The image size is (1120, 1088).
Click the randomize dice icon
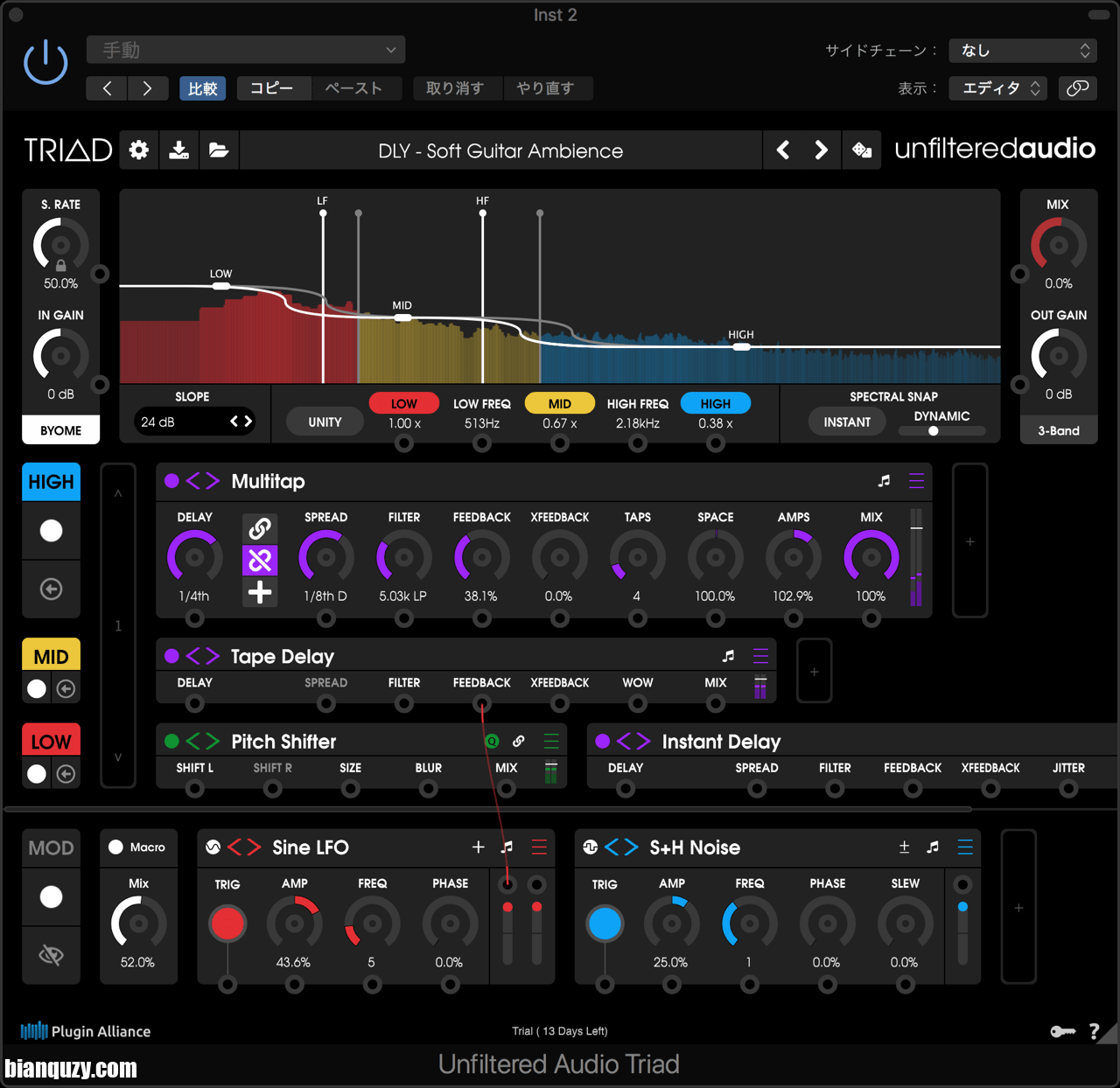point(862,150)
